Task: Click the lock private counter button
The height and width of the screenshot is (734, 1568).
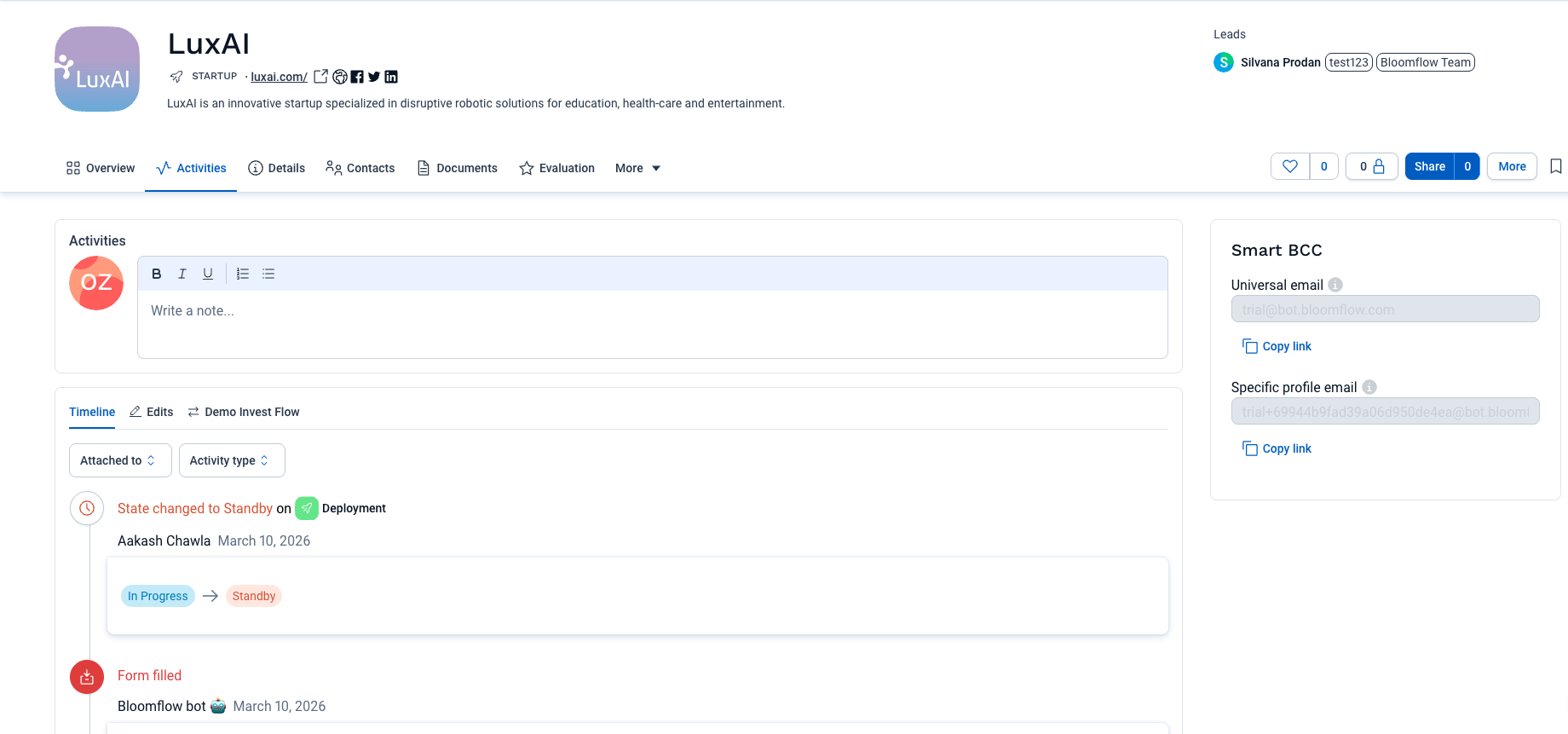Action: (1372, 166)
